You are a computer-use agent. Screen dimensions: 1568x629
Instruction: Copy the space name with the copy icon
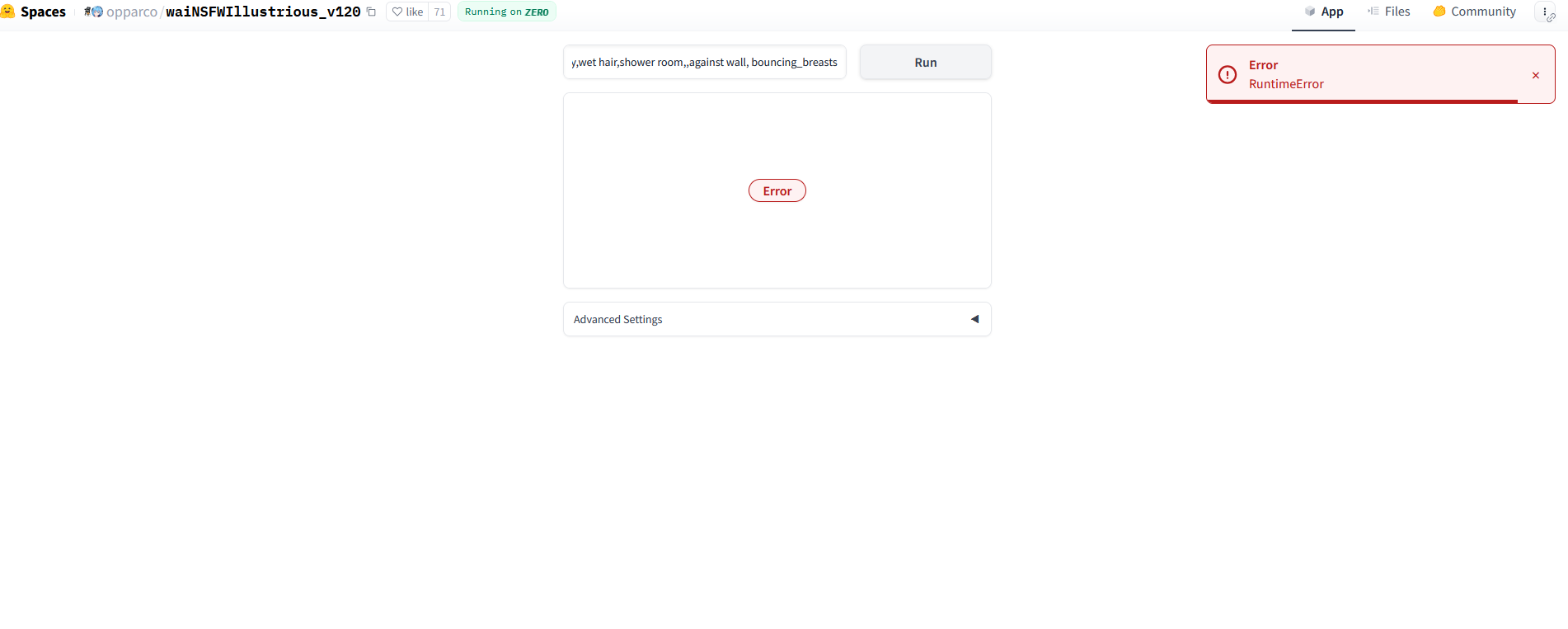[x=371, y=12]
